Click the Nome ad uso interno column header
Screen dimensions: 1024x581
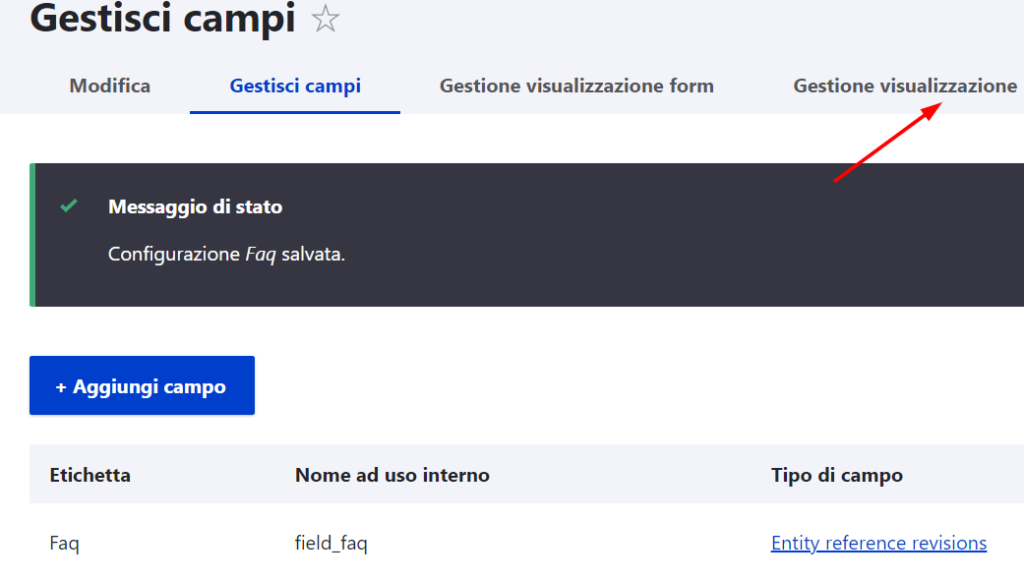(x=392, y=475)
